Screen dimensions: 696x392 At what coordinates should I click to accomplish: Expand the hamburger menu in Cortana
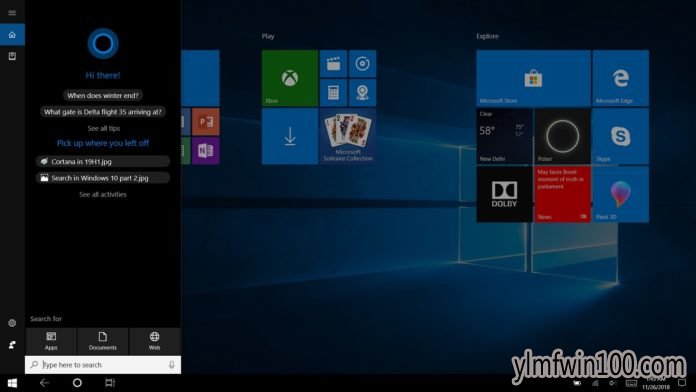click(12, 13)
